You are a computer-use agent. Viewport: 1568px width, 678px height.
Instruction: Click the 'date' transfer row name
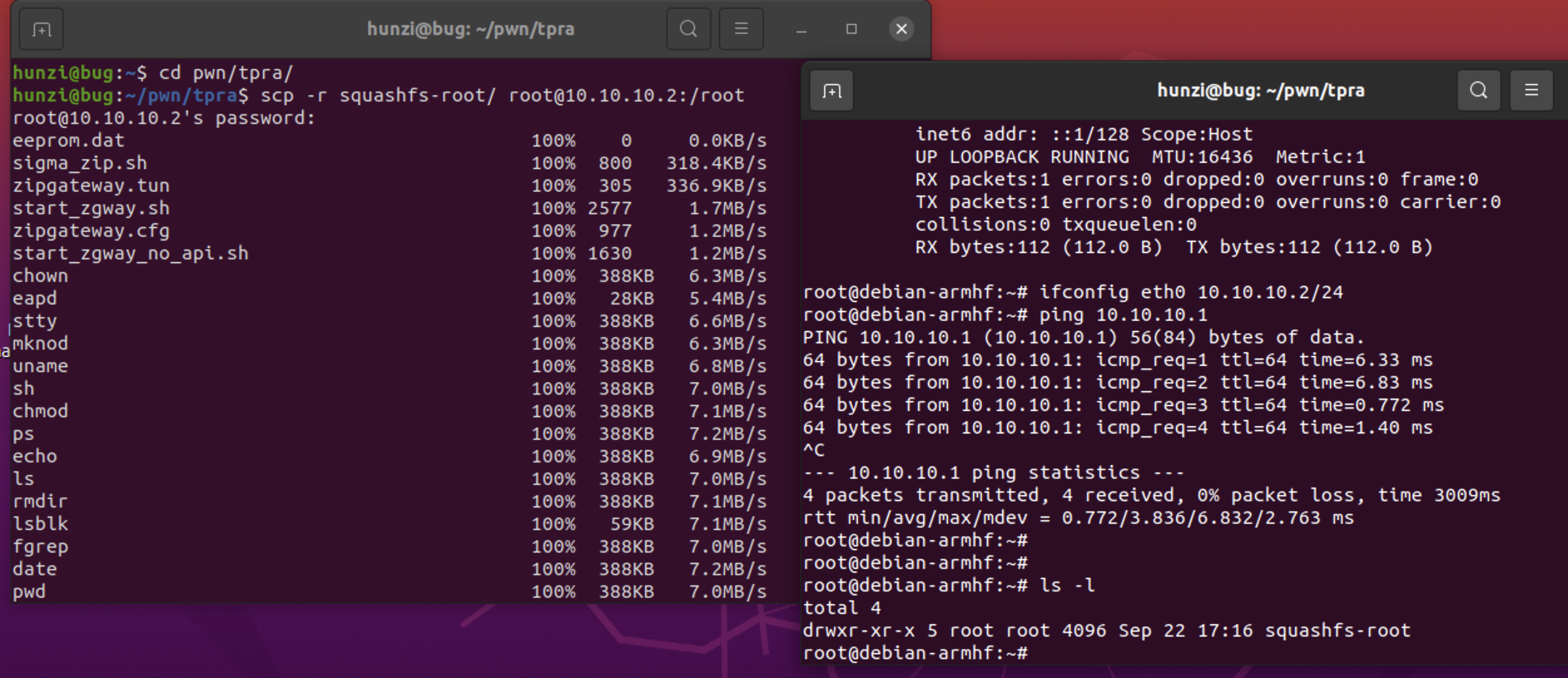34,569
